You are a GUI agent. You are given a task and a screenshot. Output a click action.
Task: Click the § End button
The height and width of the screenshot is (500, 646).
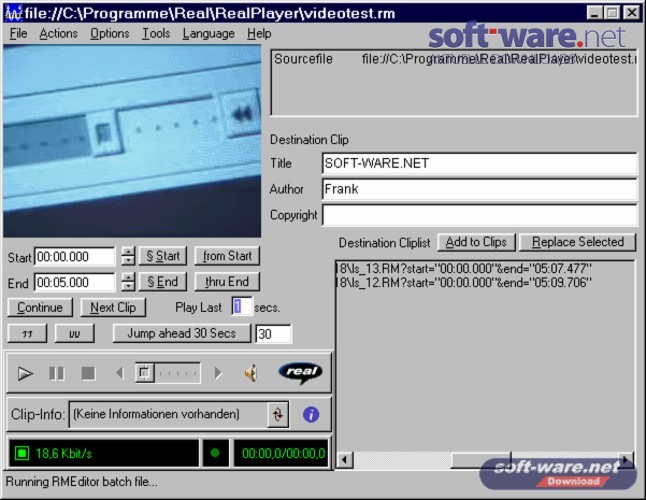[163, 282]
